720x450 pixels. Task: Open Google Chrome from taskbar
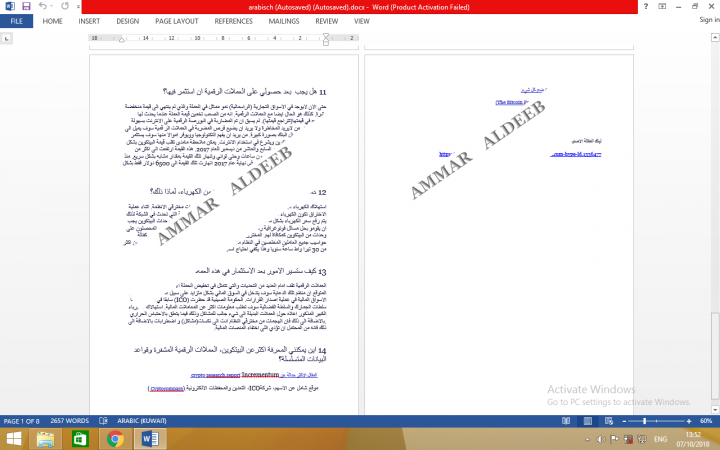click(115, 439)
